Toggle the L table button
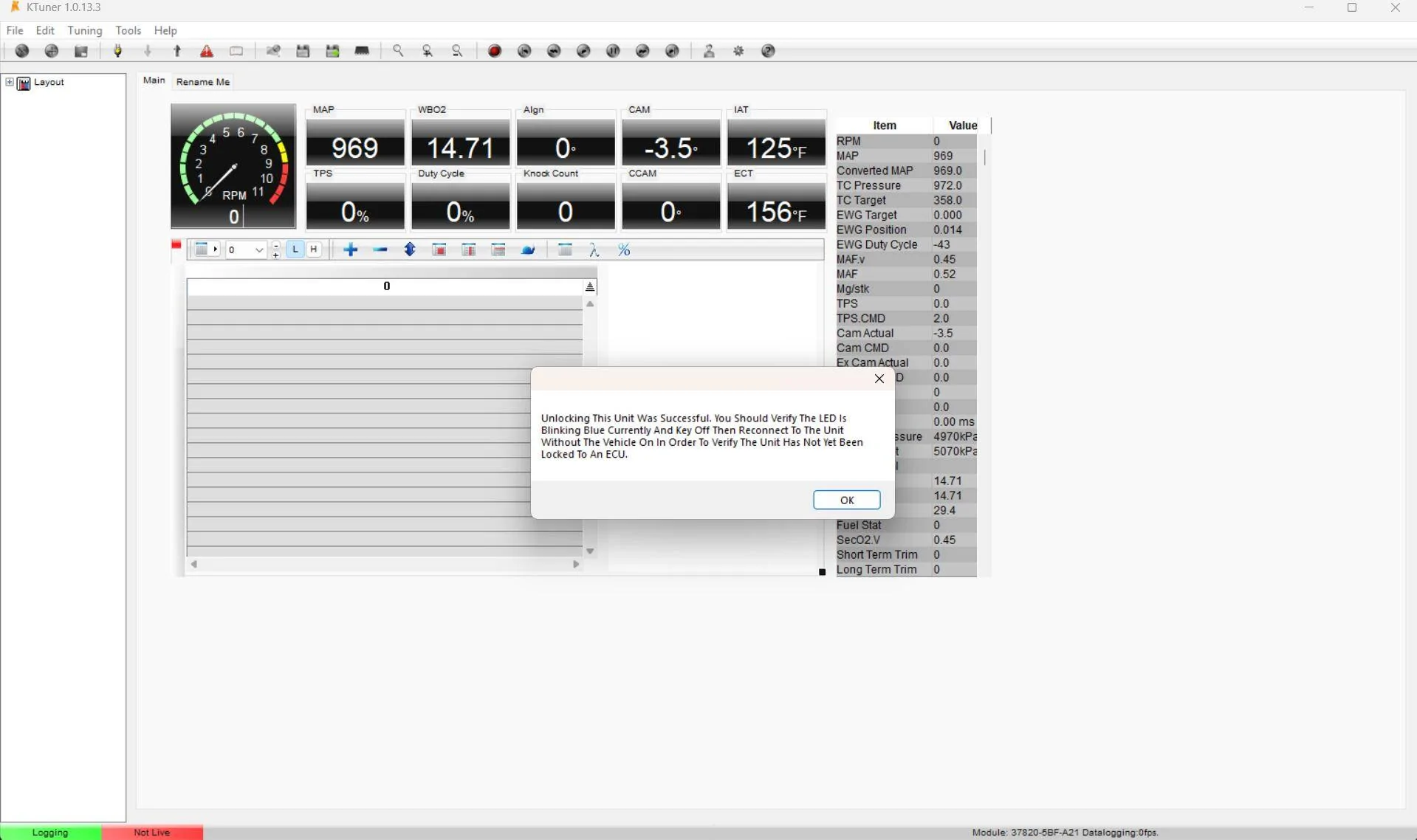 (x=295, y=249)
